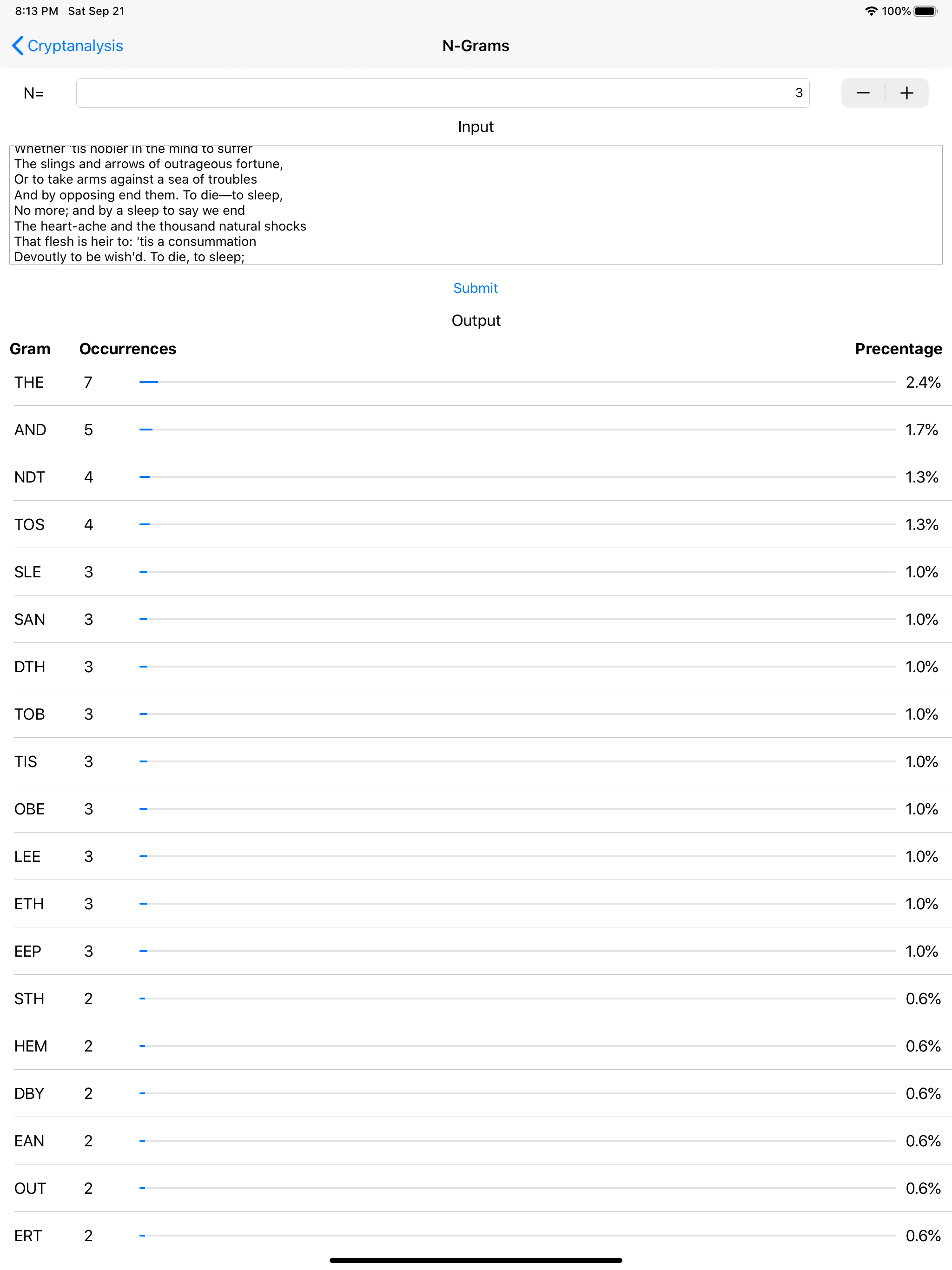Increase N with the plus stepper
952x1270 pixels.
tap(906, 93)
